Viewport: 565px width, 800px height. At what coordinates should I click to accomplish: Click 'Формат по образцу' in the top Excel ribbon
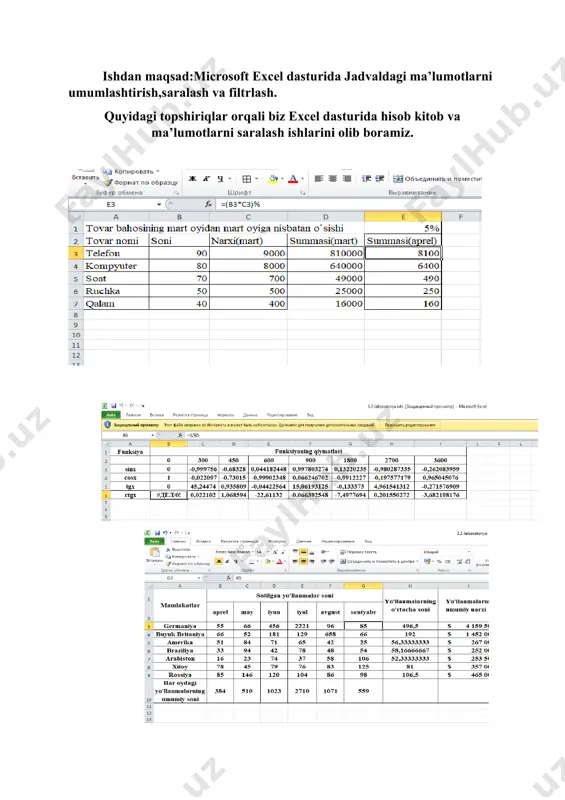tap(141, 182)
